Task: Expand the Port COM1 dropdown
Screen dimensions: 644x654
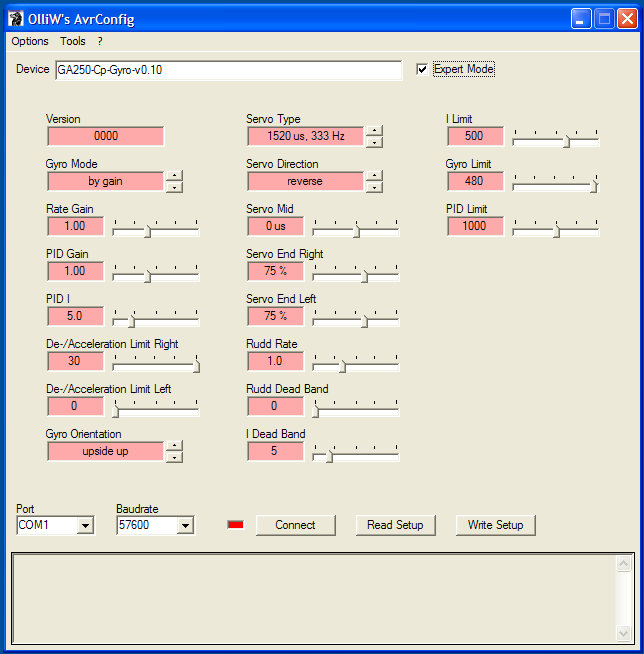Action: [x=85, y=526]
